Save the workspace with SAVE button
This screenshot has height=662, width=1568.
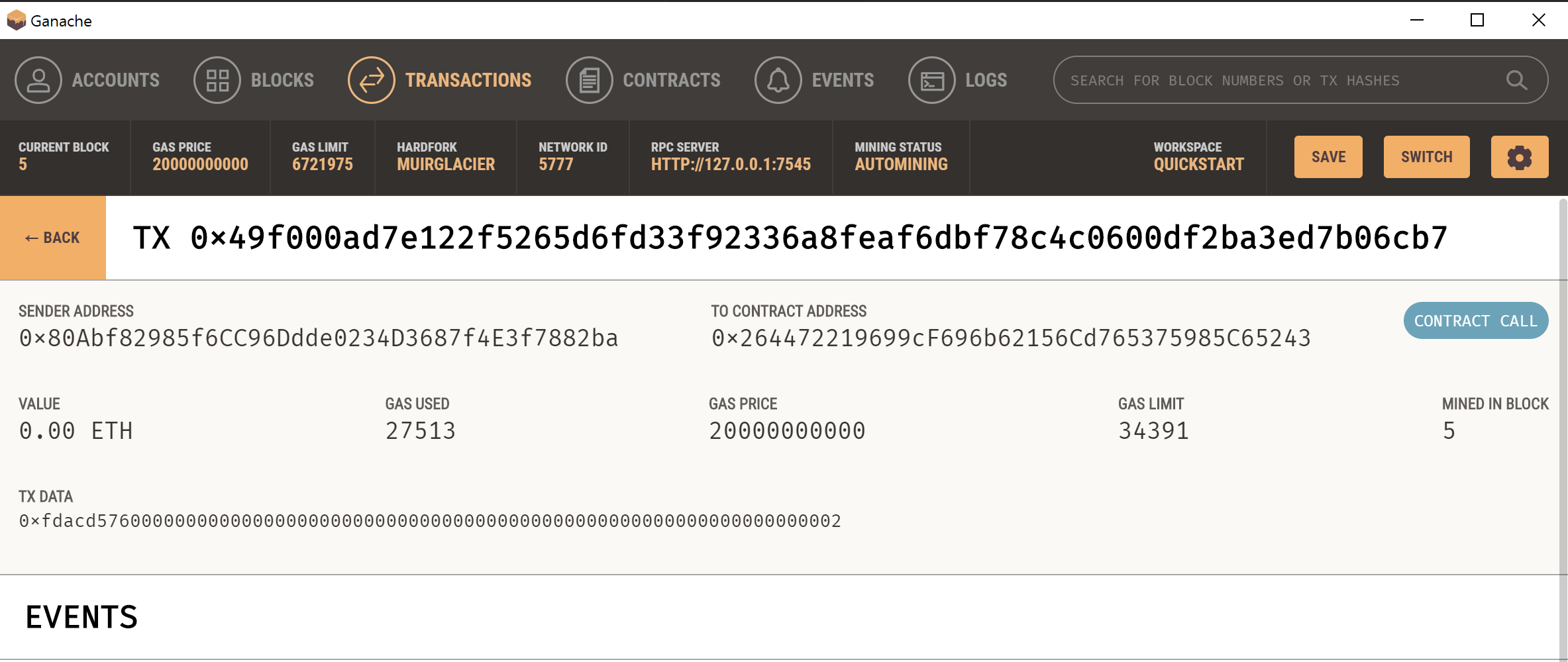coord(1328,157)
